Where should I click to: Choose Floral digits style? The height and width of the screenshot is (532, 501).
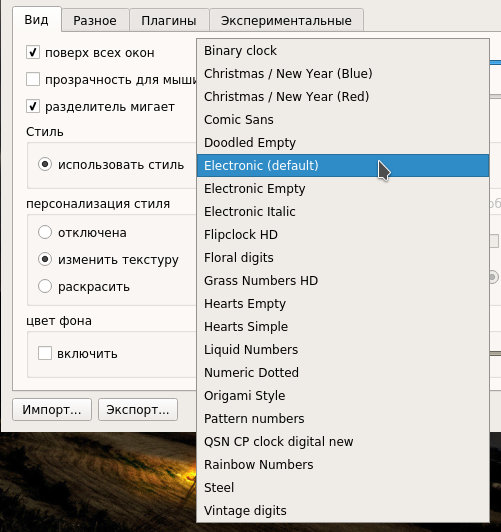[343, 258]
